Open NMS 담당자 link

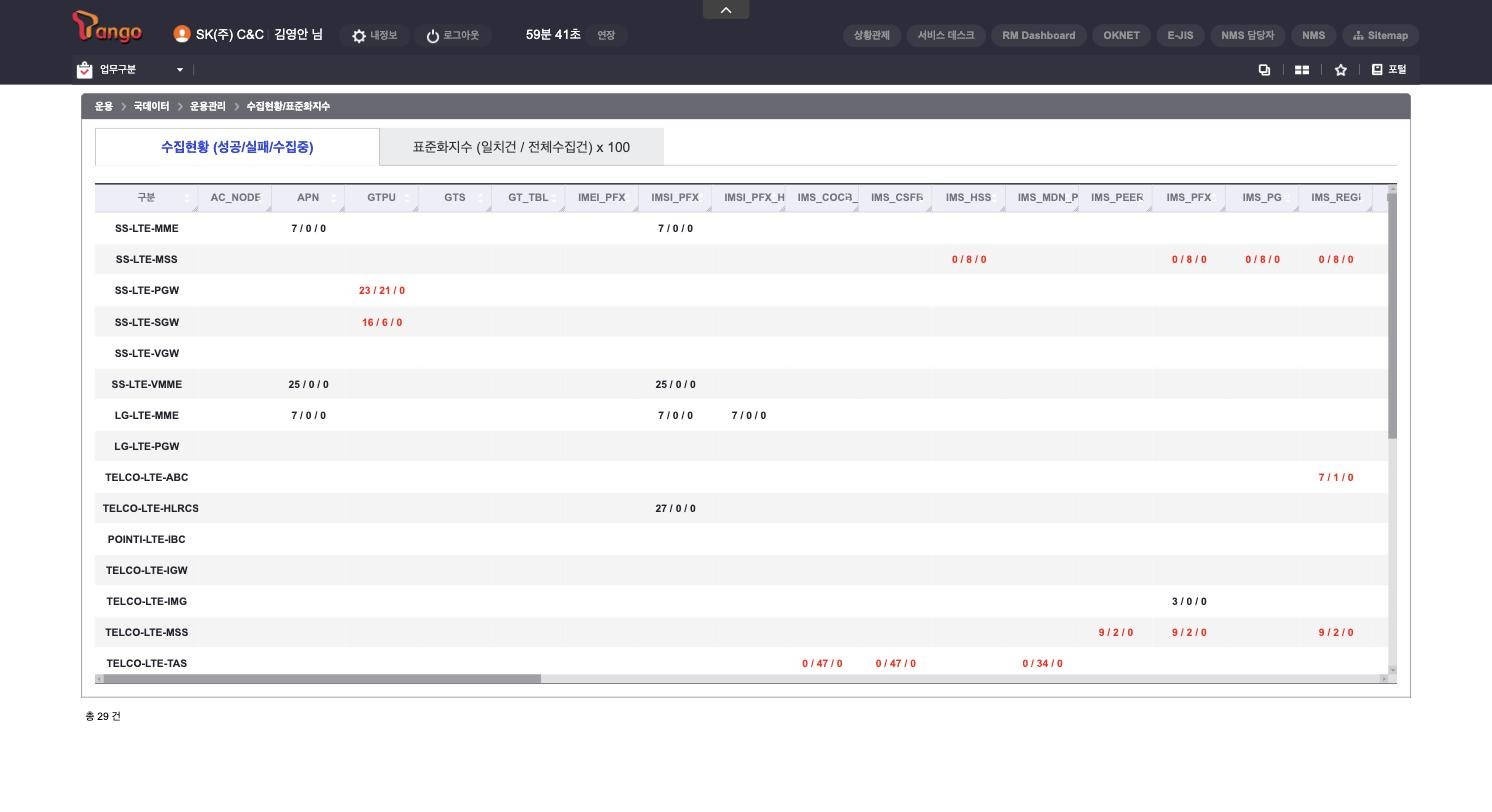[1248, 35]
